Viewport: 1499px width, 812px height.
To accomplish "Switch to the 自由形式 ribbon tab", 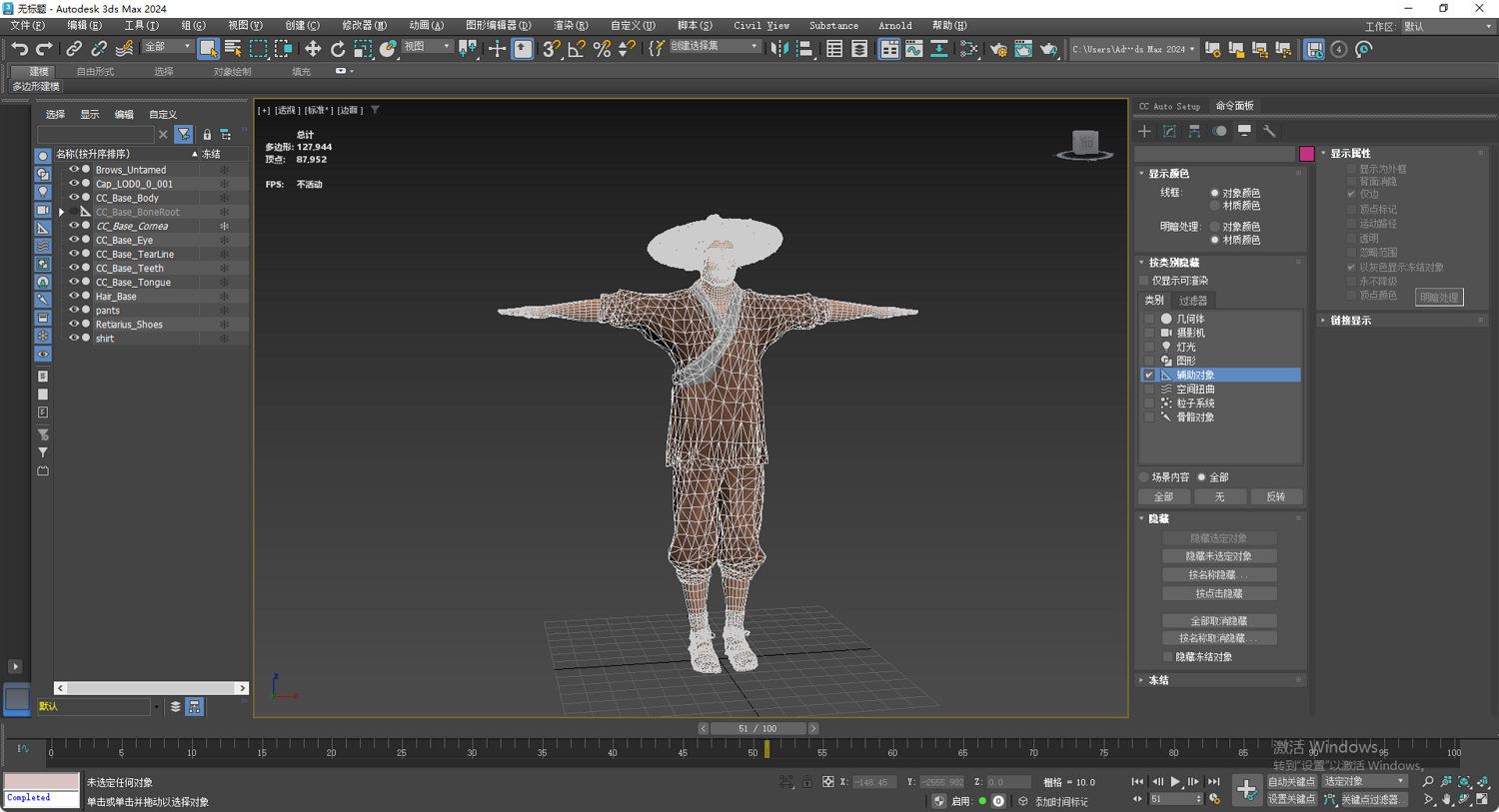I will [95, 72].
